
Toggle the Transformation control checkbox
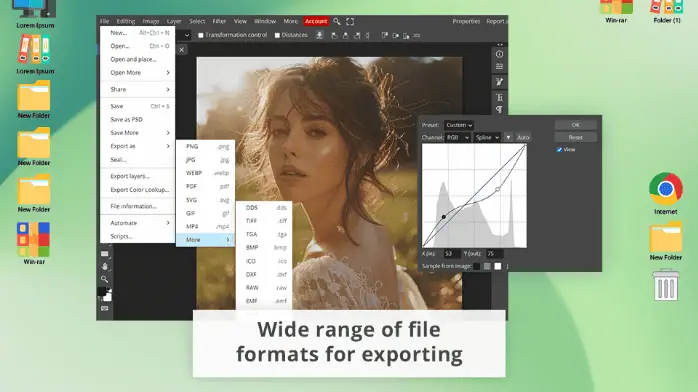201,35
